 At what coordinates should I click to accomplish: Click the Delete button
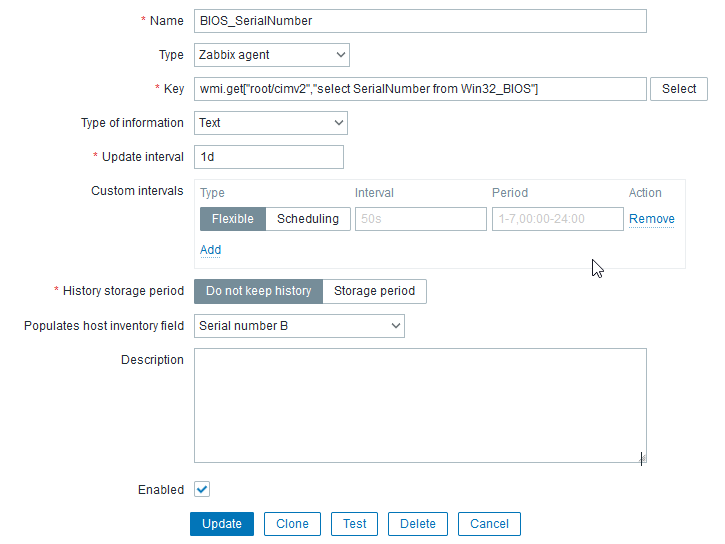(417, 524)
